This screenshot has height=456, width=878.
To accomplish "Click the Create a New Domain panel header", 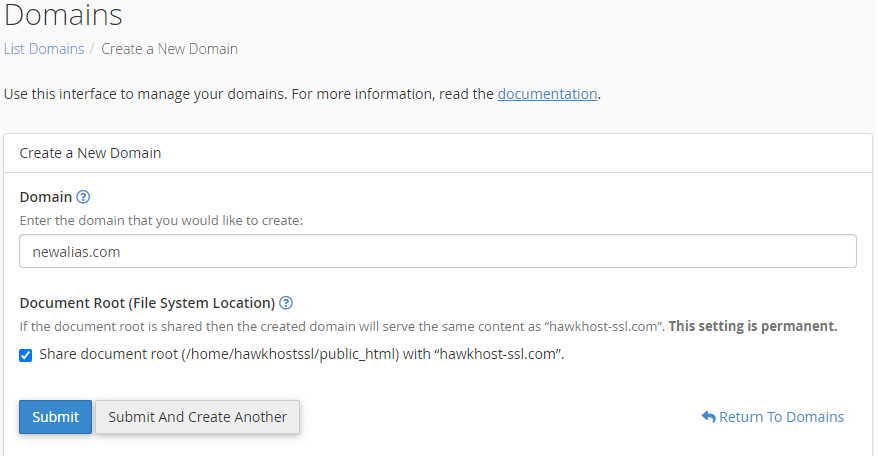I will coord(91,154).
